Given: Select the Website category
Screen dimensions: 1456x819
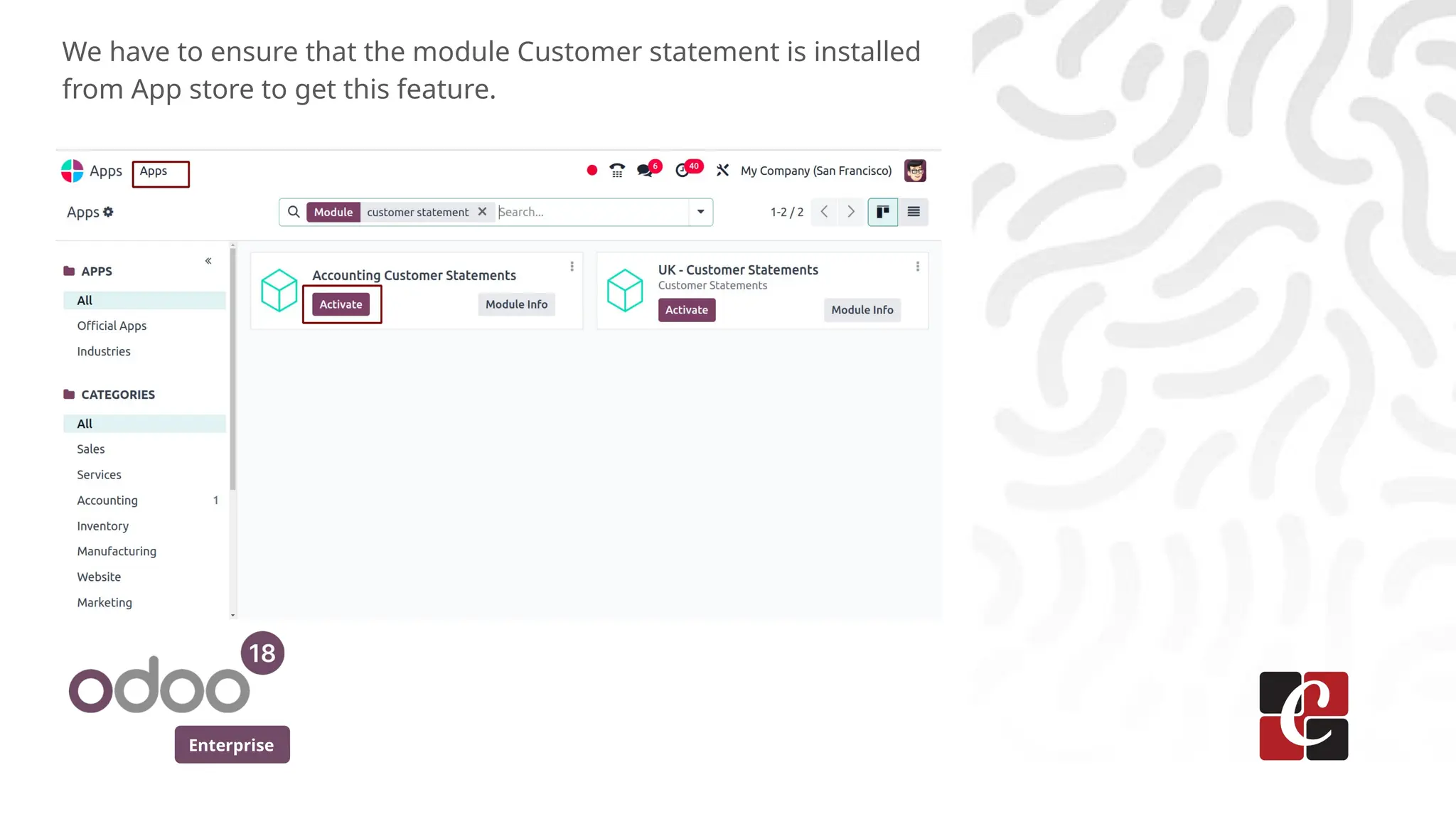Looking at the screenshot, I should pos(99,577).
